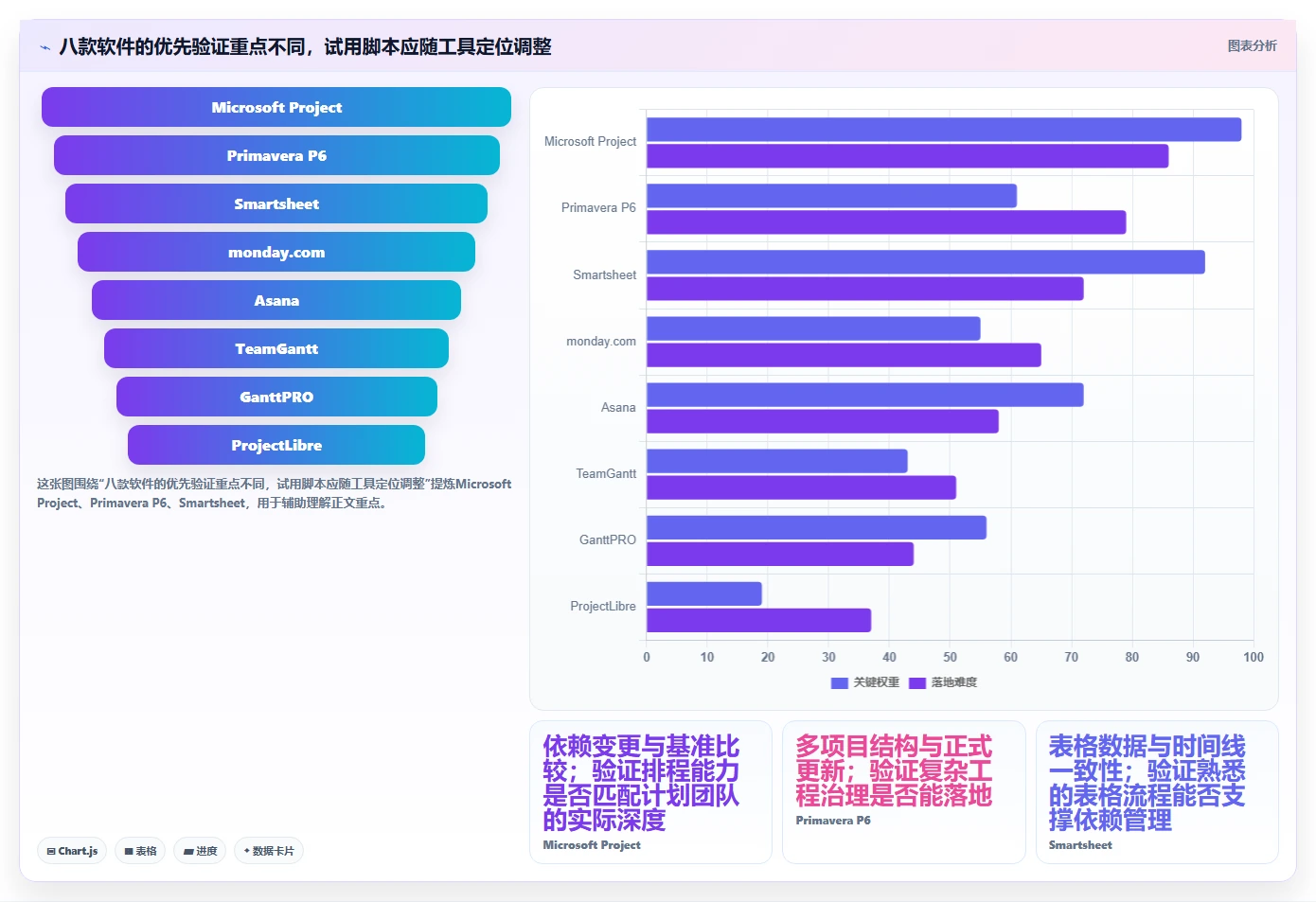Click the monday.com y-axis label

click(x=601, y=342)
